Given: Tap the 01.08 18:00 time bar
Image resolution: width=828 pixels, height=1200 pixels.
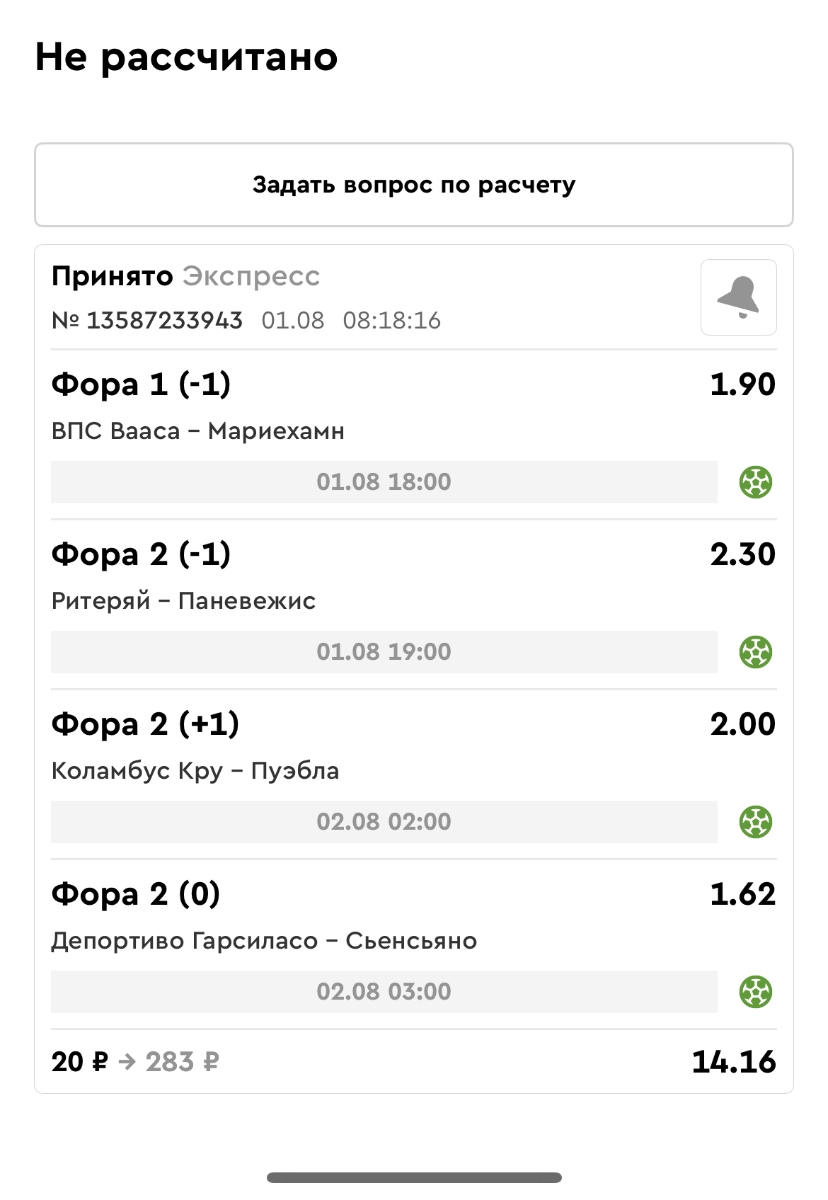Looking at the screenshot, I should point(384,483).
